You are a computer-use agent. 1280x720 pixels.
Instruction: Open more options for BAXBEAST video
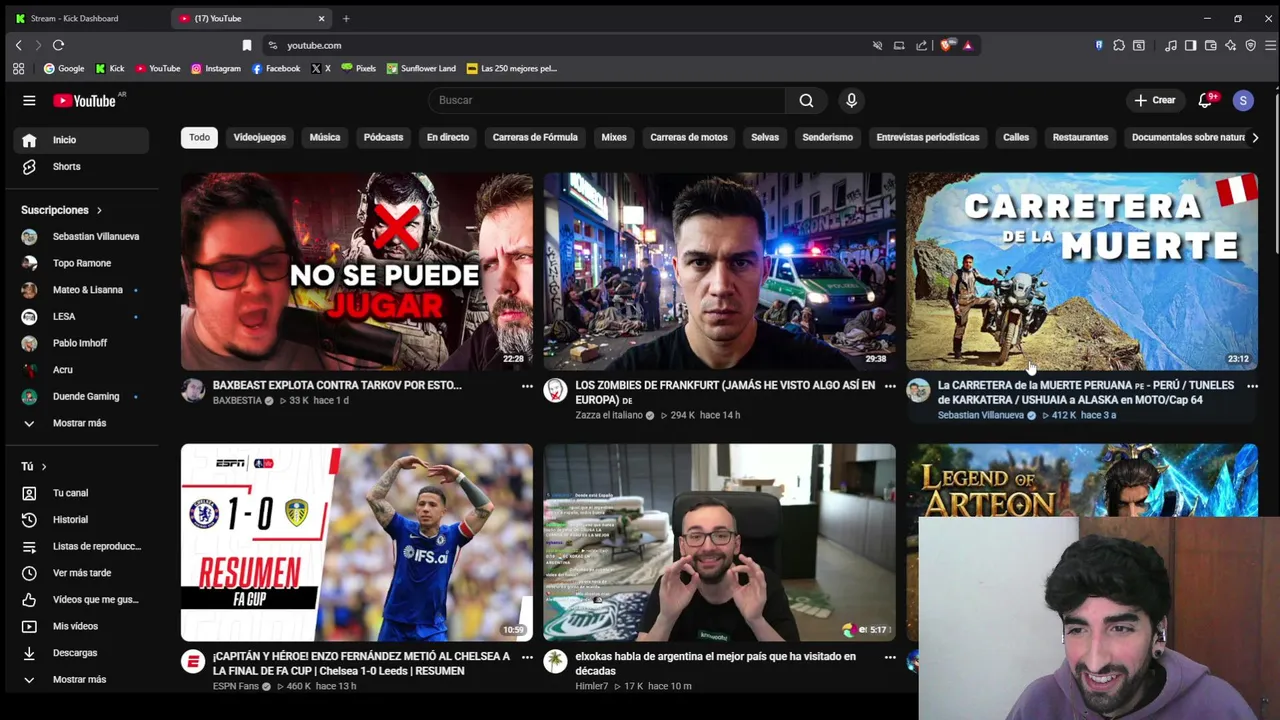point(527,386)
